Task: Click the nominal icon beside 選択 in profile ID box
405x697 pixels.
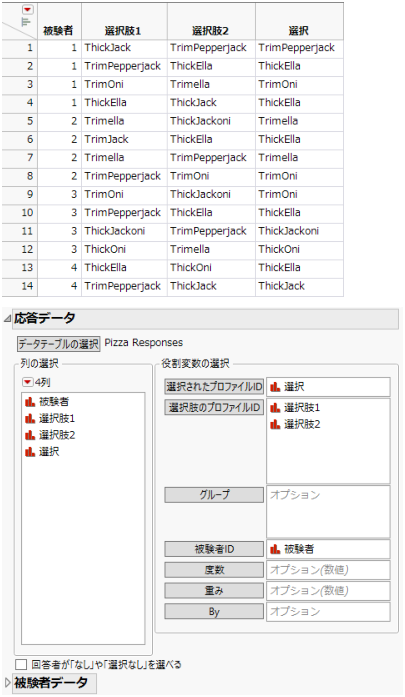Action: (x=275, y=387)
